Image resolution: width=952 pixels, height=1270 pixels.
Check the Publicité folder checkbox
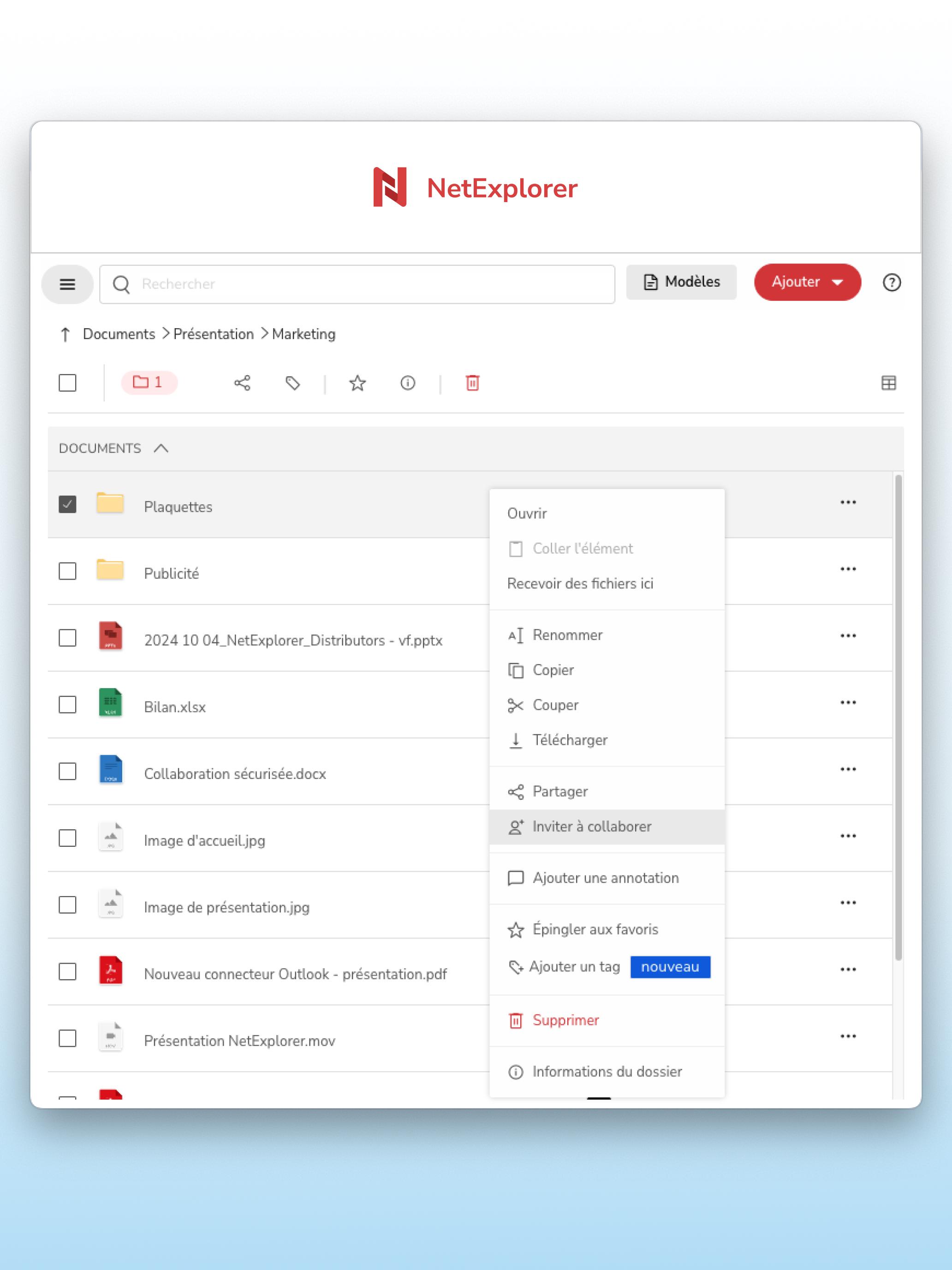pyautogui.click(x=68, y=571)
